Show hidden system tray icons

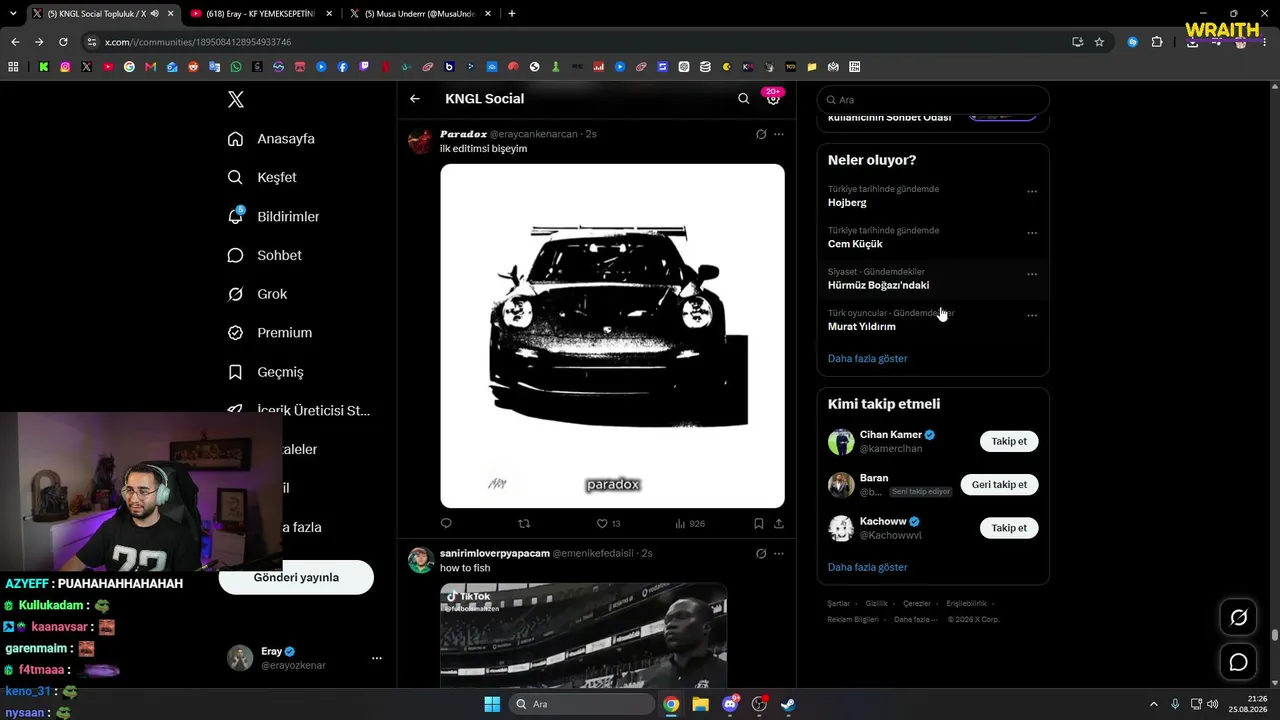1153,704
